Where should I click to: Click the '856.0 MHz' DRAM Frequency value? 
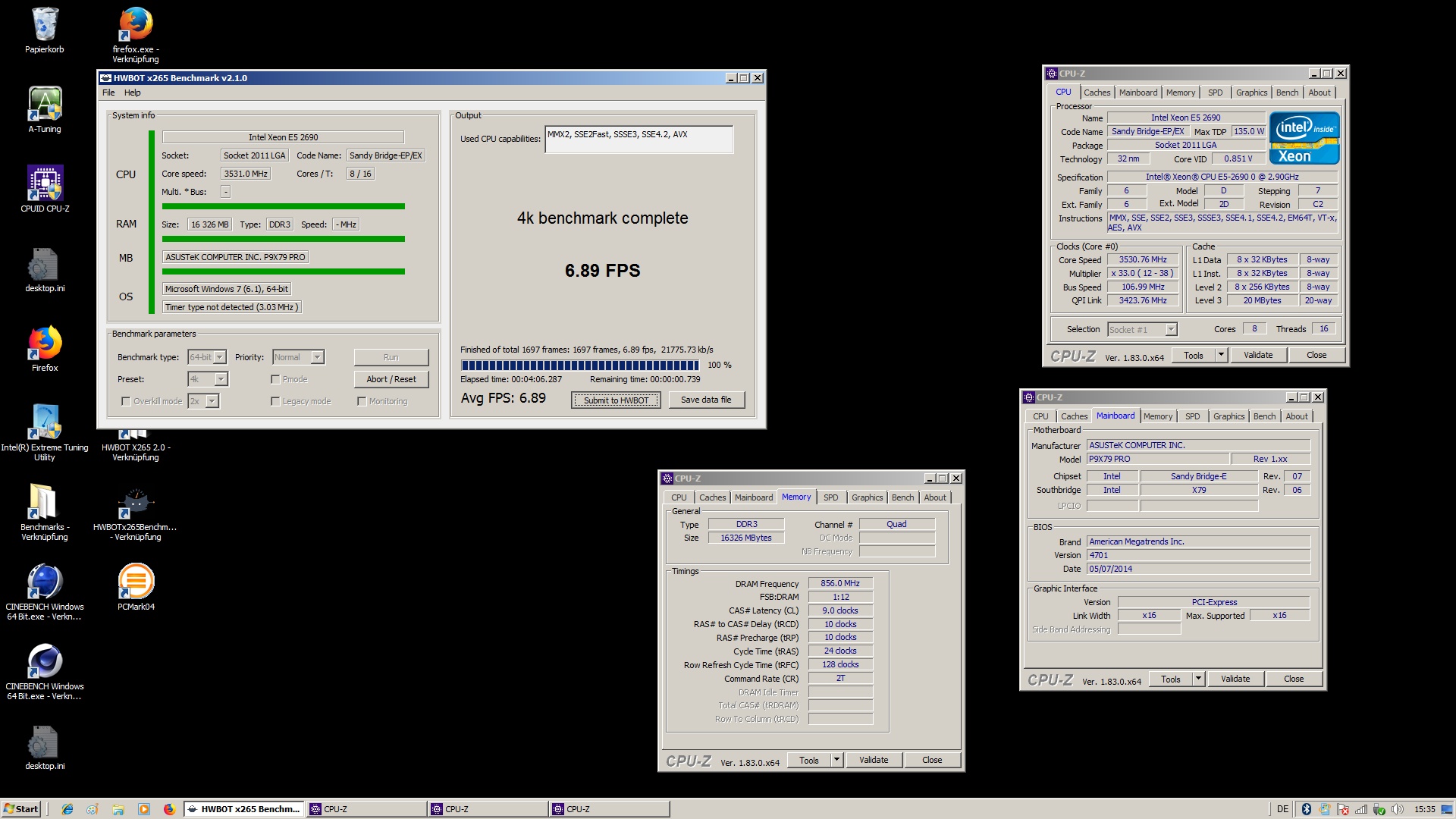(840, 584)
